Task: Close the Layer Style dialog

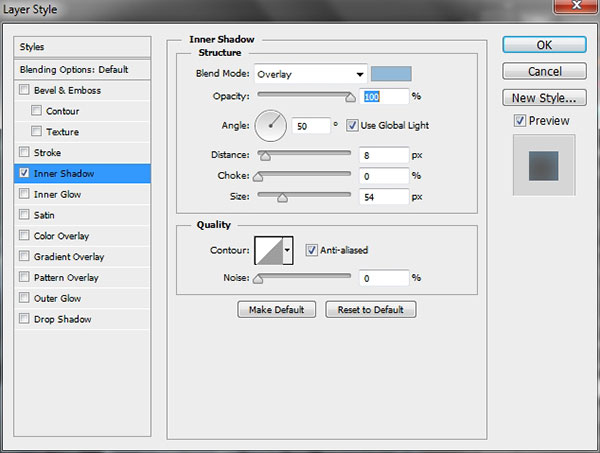Action: click(576, 5)
